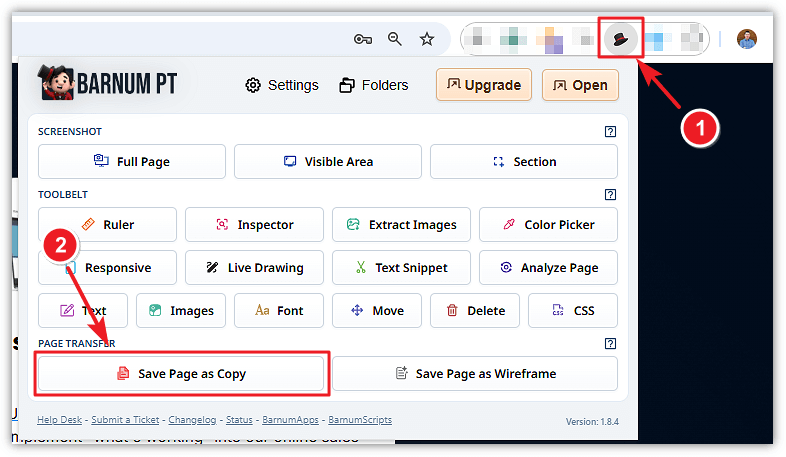Bookmark this page with the star icon

427,39
